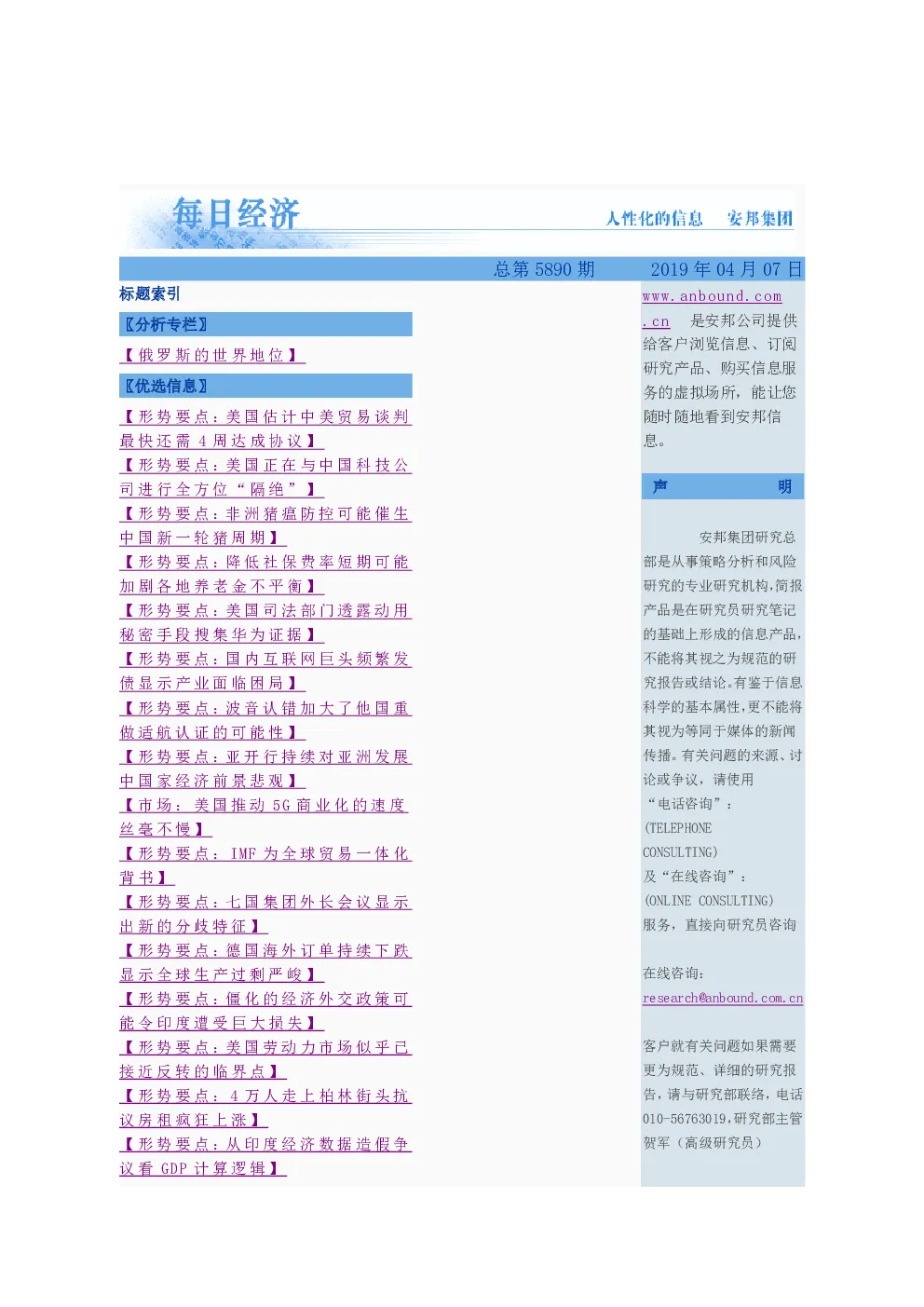This screenshot has height=1307, width=924.
Task: Open link 降低社保费率短期可能加剧各地养老金不平衡
Action: click(x=265, y=574)
